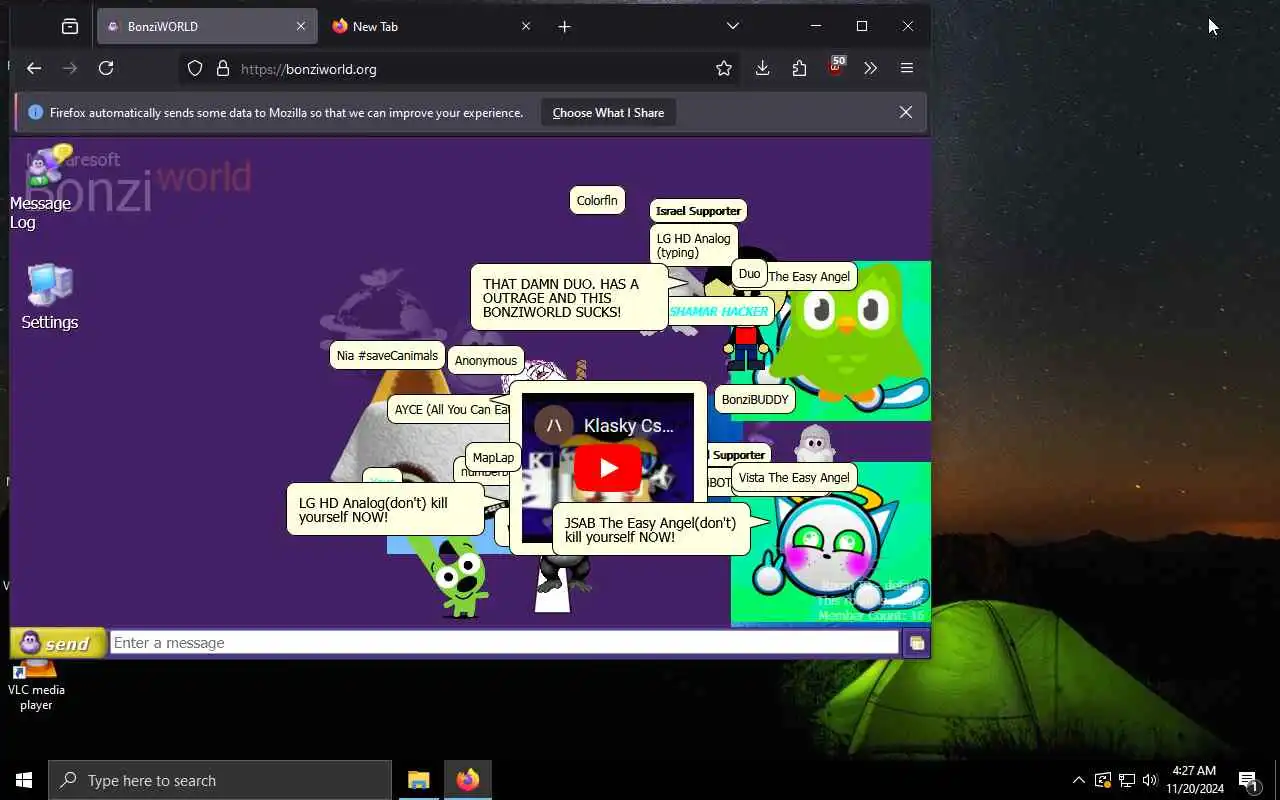Image resolution: width=1280 pixels, height=800 pixels.
Task: Show hidden system tray icons
Action: (1078, 780)
